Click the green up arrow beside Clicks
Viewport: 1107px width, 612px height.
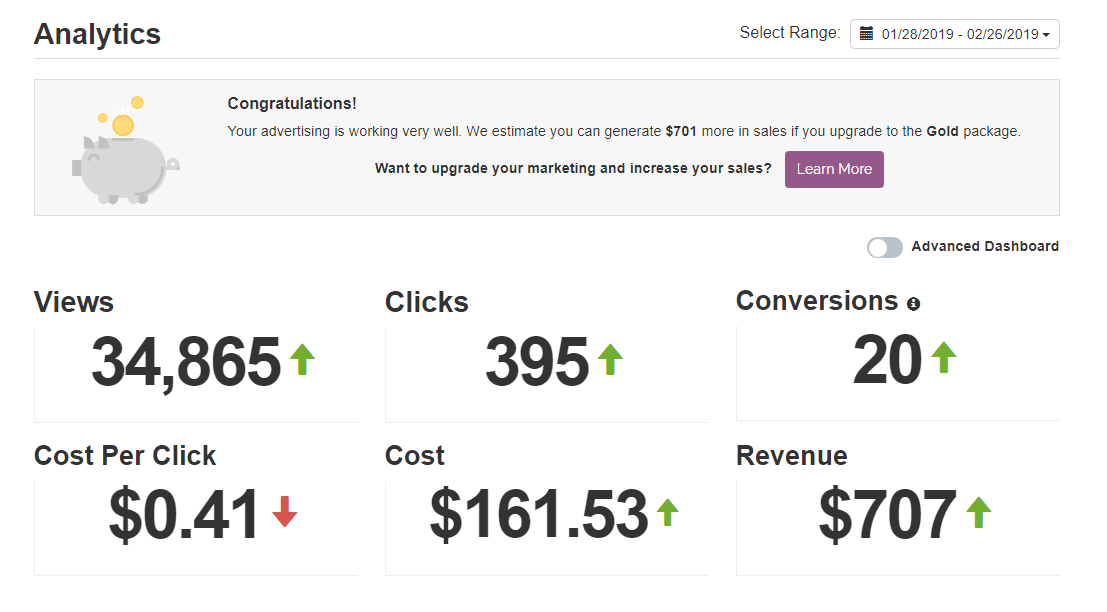[611, 359]
